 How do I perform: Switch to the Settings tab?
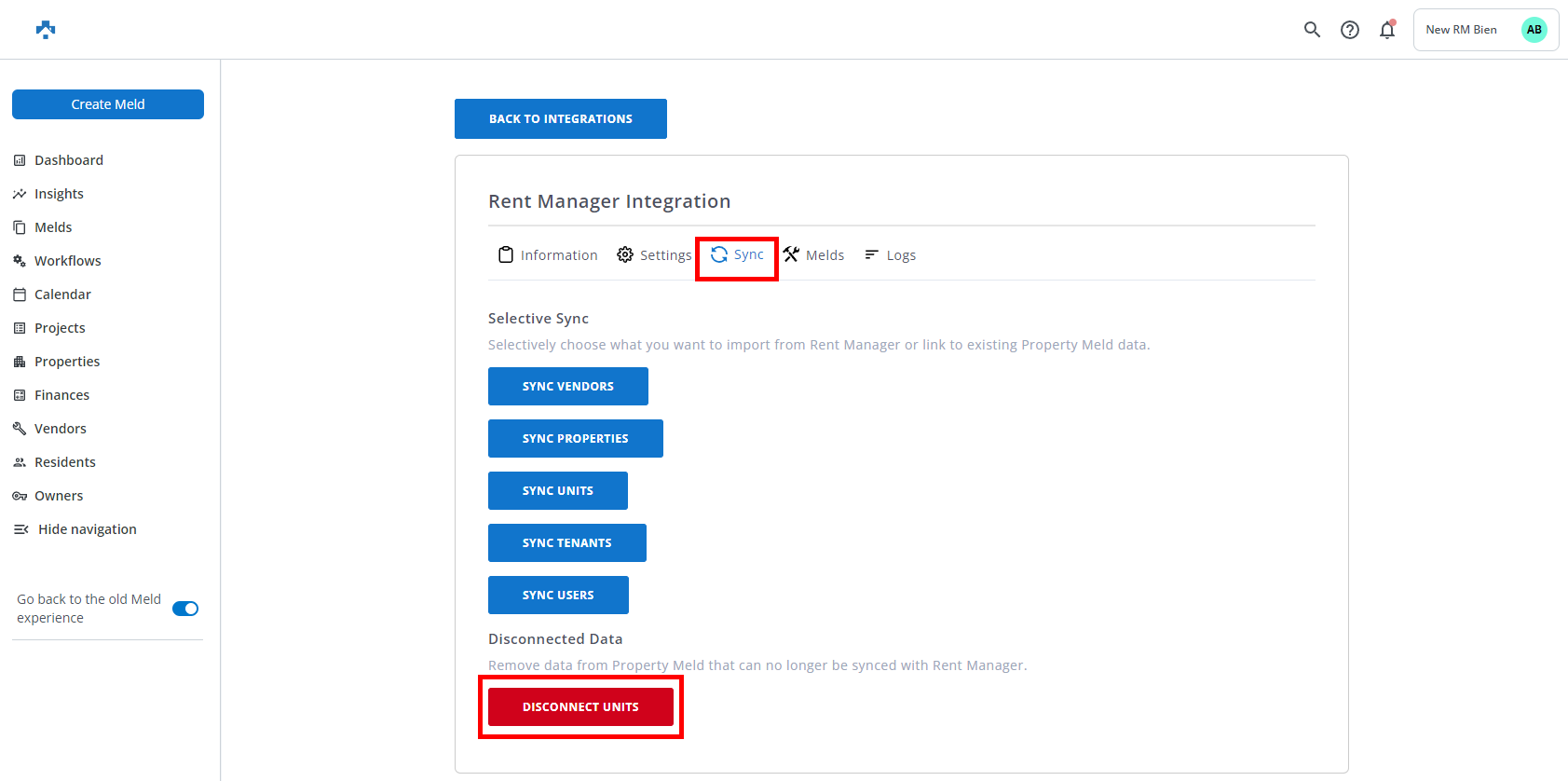tap(654, 255)
